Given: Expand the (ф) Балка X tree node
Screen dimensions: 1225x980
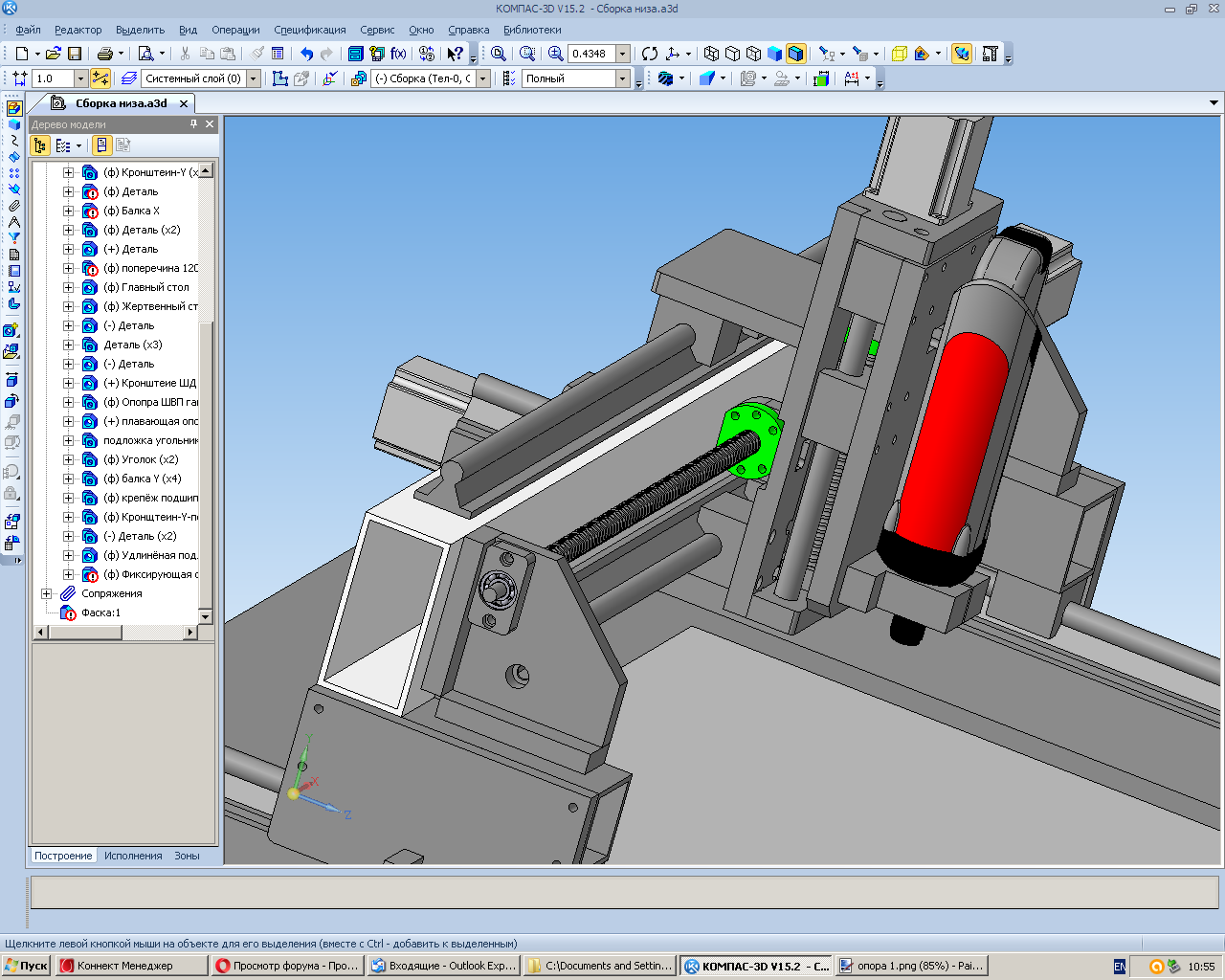Looking at the screenshot, I should (68, 211).
